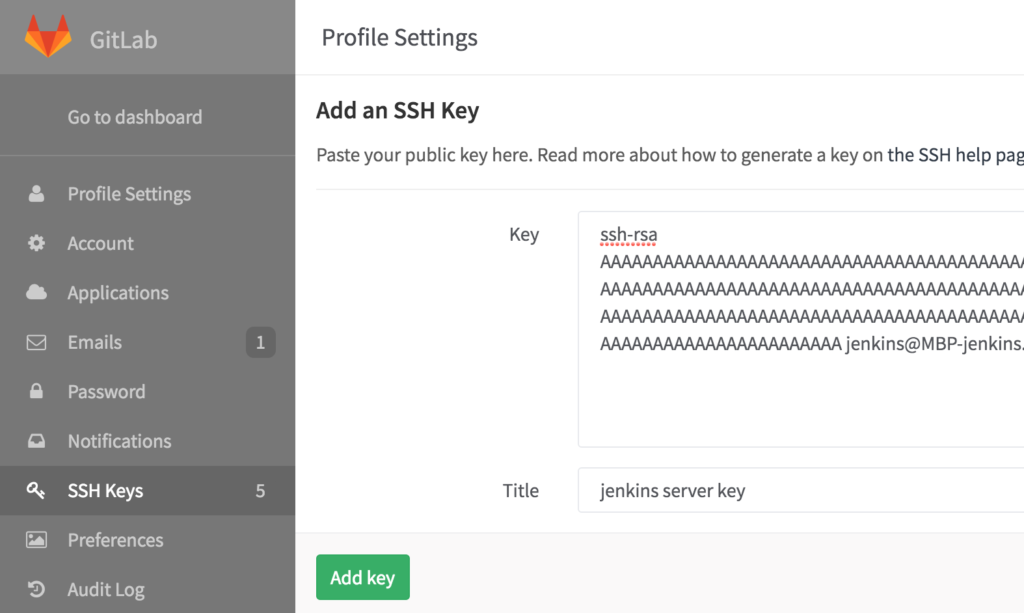Click the SSH Keys key icon
This screenshot has width=1024, height=613.
pos(36,490)
